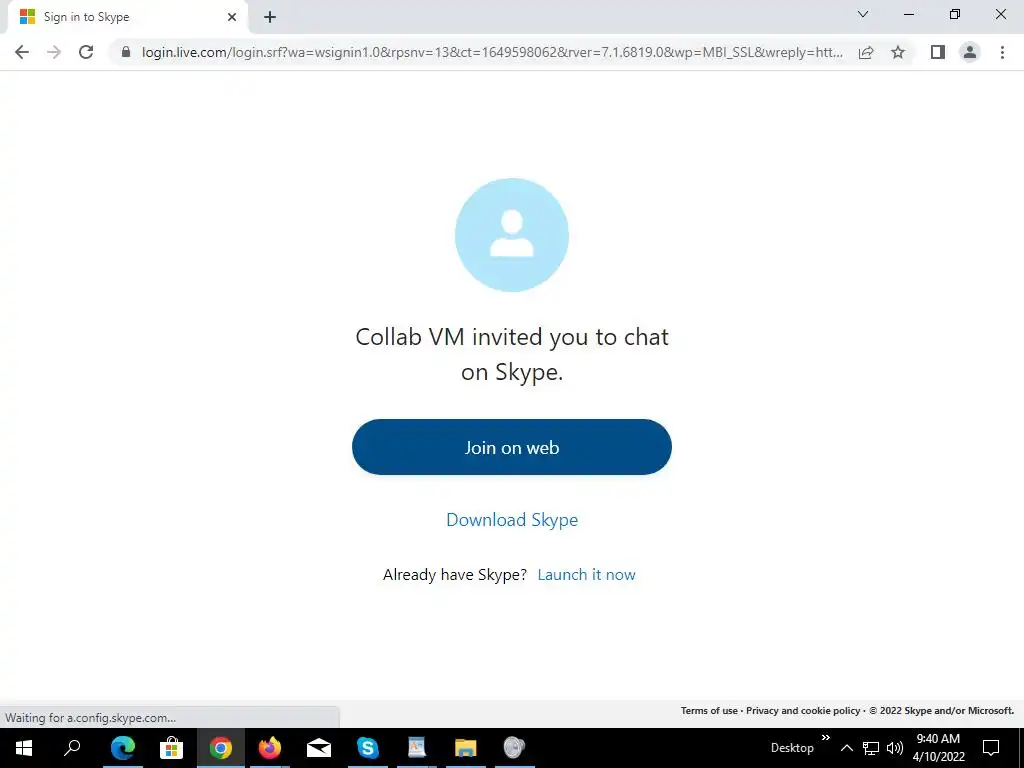Click the share this page icon
The image size is (1024, 768).
tap(866, 52)
